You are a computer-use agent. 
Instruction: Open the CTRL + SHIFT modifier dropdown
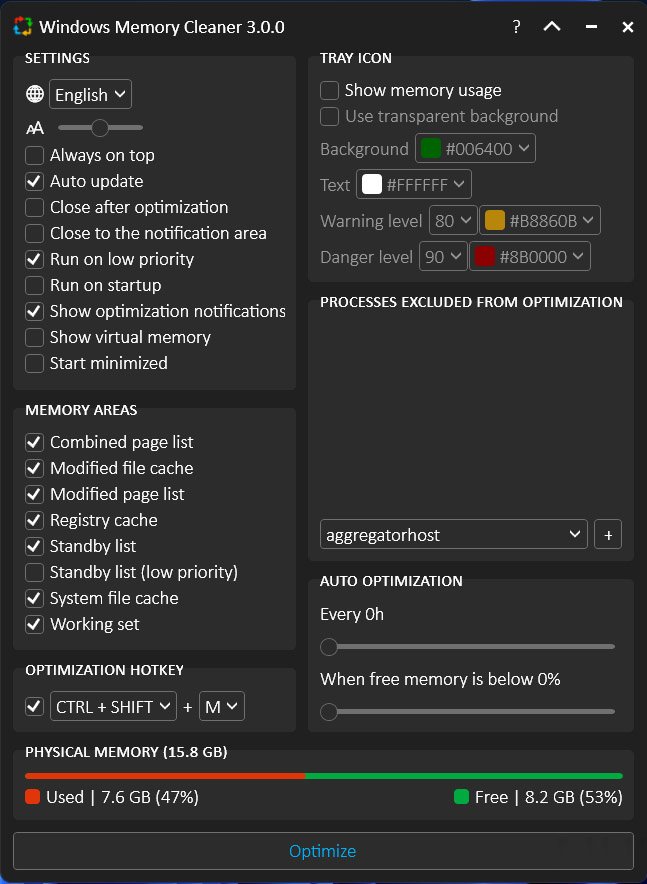coord(113,707)
